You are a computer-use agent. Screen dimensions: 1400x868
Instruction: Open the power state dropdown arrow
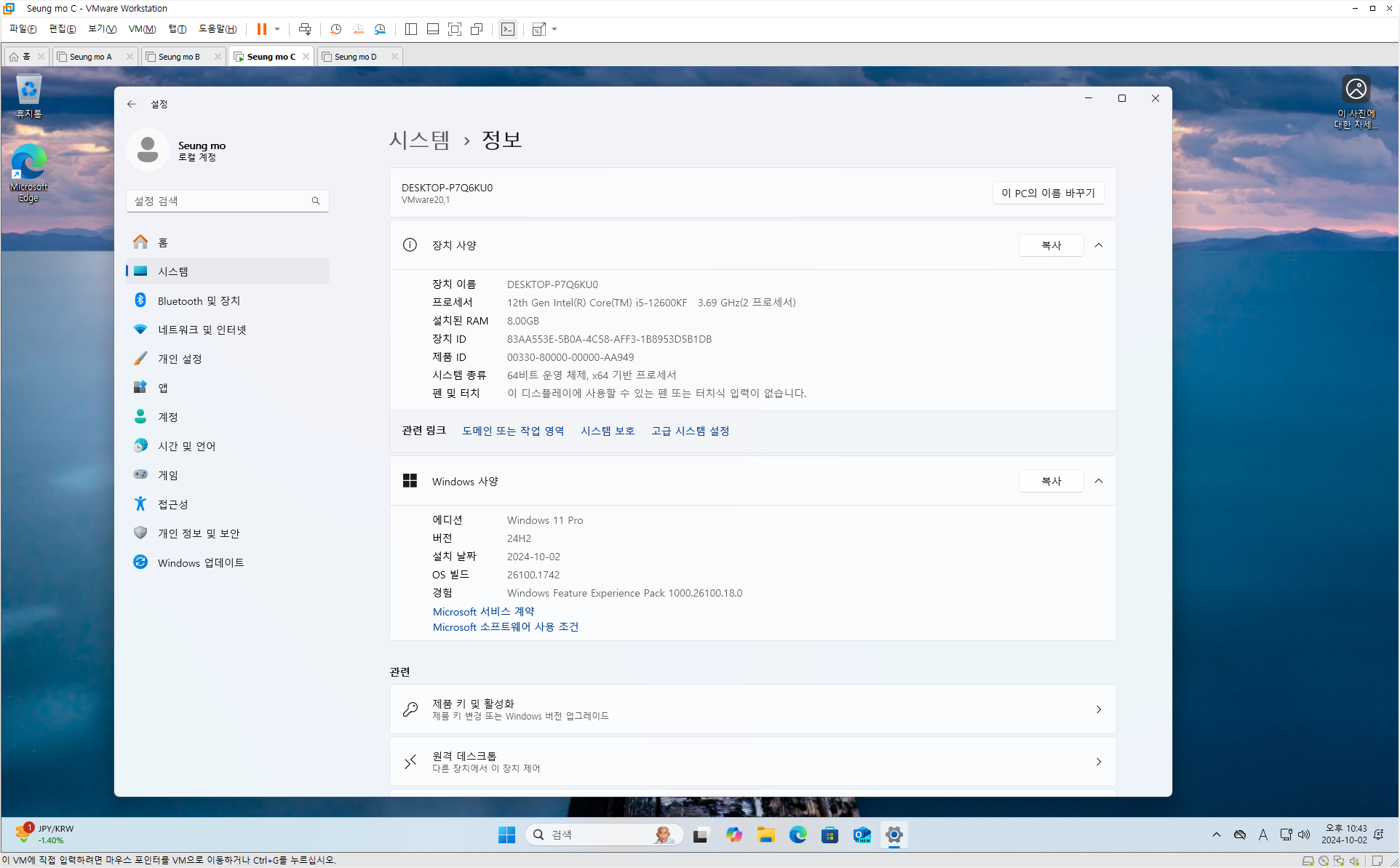pos(277,29)
